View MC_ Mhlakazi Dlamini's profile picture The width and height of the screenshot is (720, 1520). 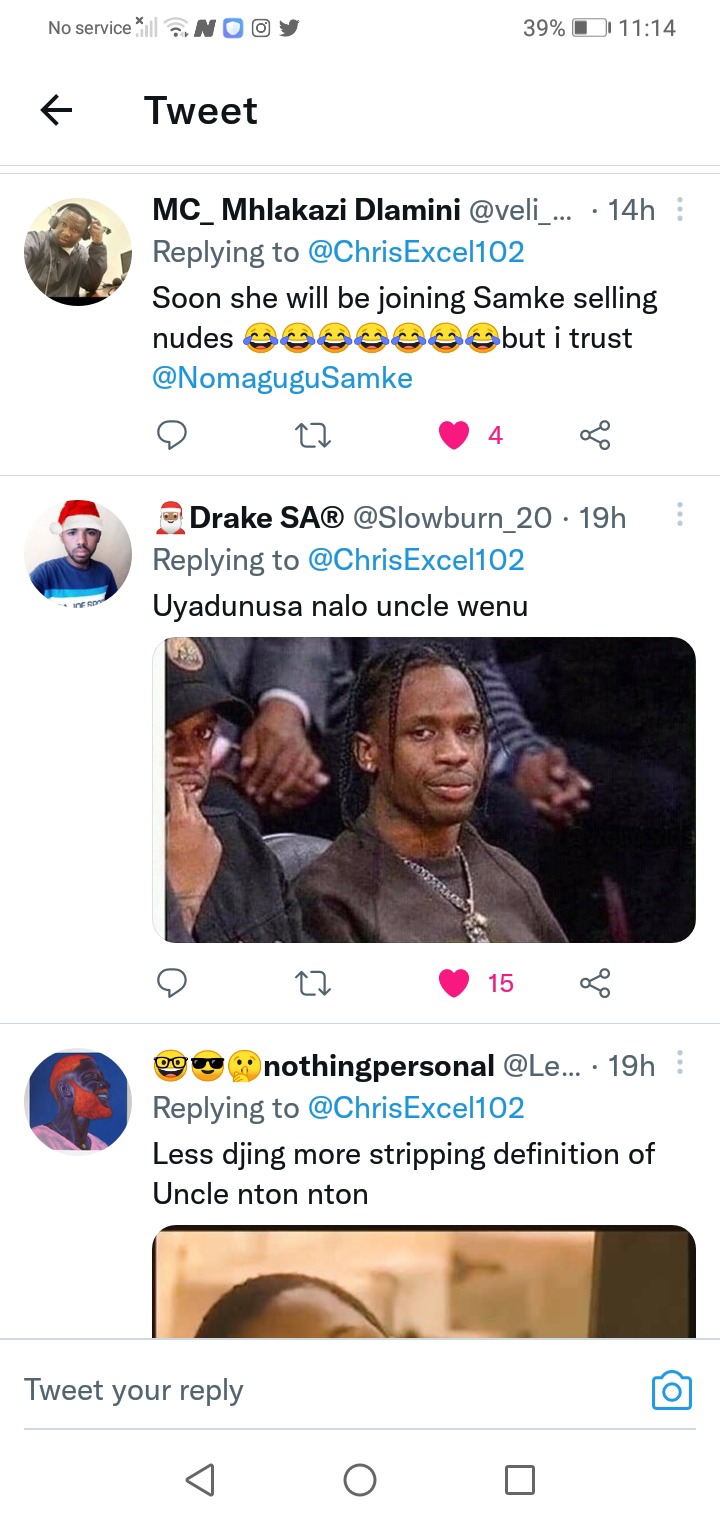click(78, 251)
